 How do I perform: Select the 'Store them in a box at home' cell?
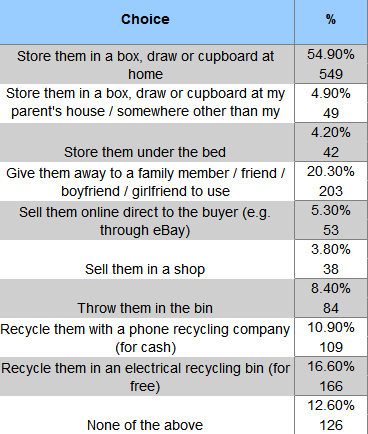point(147,64)
